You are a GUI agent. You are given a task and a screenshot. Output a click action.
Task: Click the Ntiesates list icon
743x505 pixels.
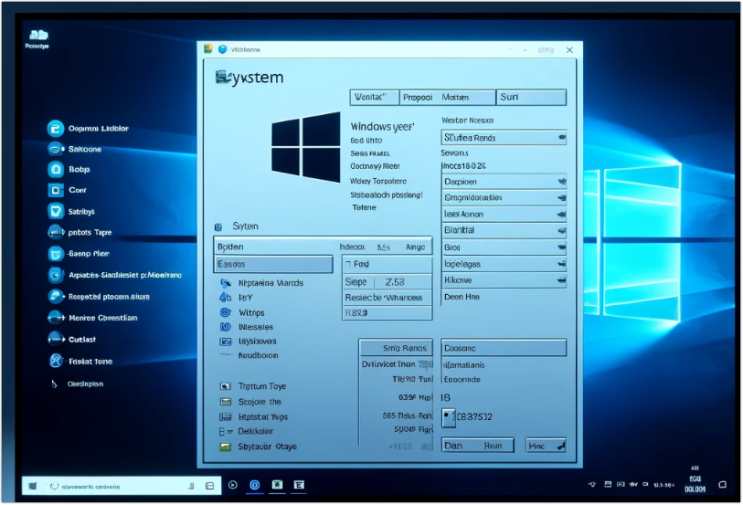point(225,327)
